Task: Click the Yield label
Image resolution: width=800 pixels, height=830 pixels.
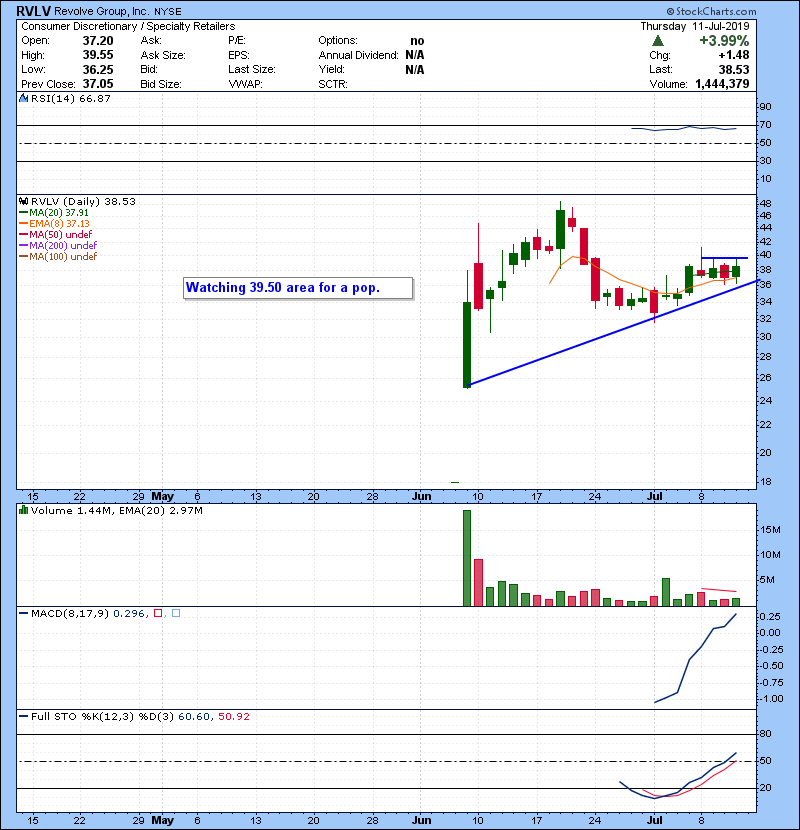Action: (x=331, y=69)
